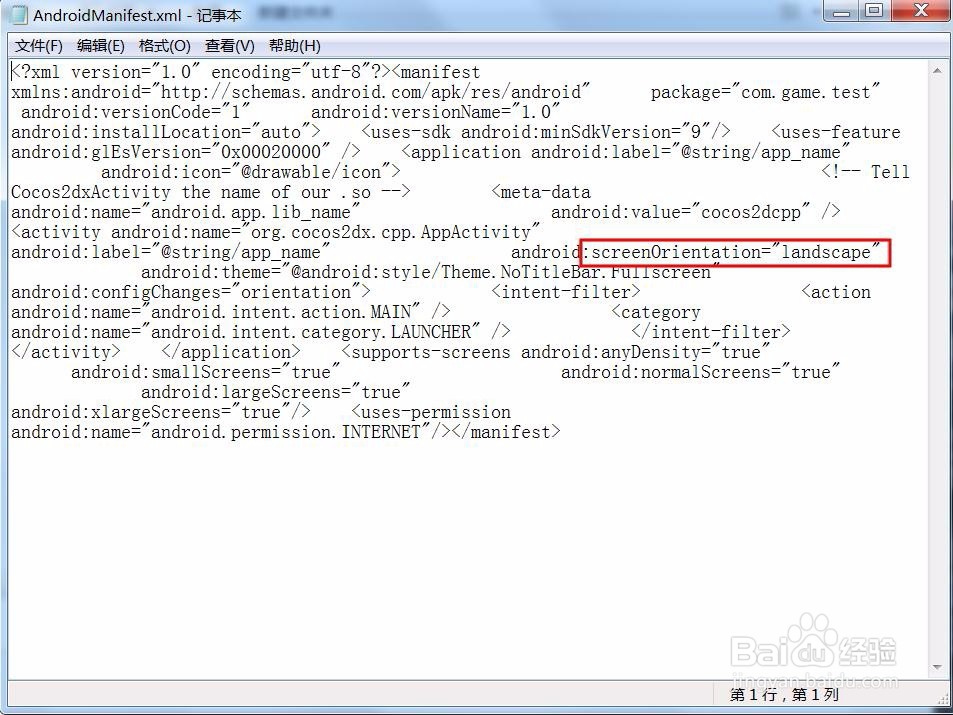Click the Notepad icon in the title bar
953x715 pixels.
click(19, 15)
